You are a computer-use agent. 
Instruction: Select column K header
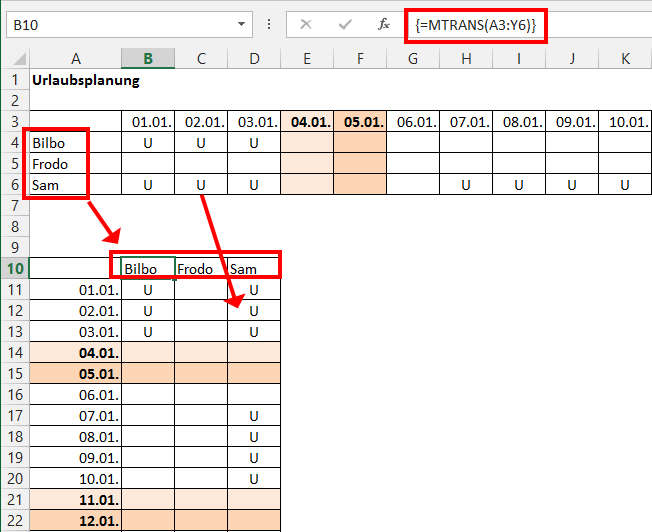[x=625, y=59]
